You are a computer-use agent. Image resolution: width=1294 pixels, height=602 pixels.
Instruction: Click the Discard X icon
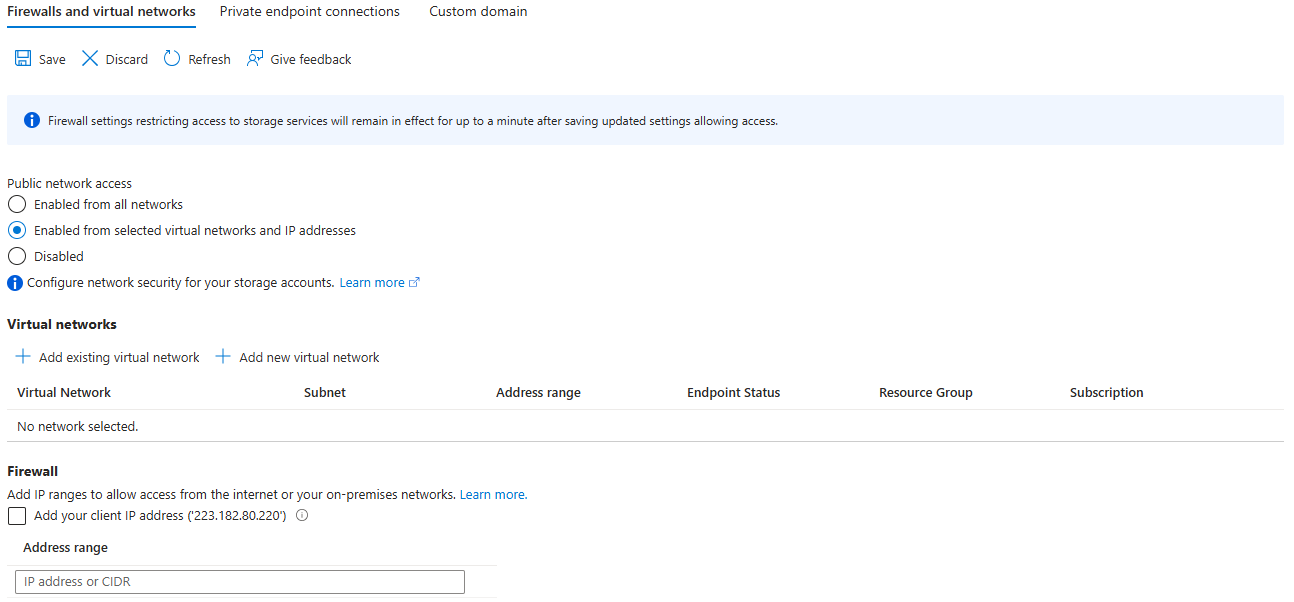coord(90,59)
